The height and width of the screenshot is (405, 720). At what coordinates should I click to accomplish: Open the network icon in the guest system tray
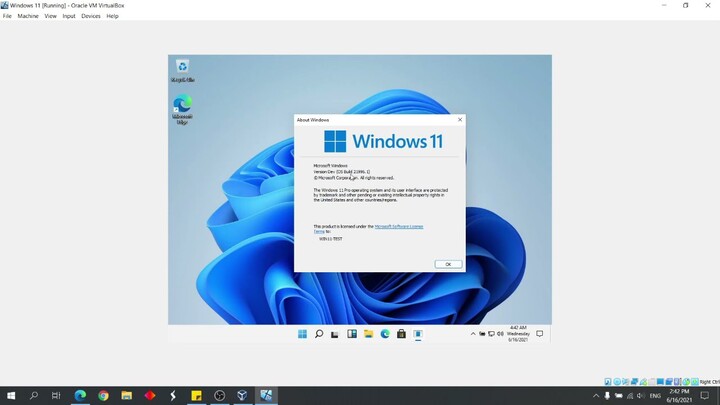click(491, 334)
